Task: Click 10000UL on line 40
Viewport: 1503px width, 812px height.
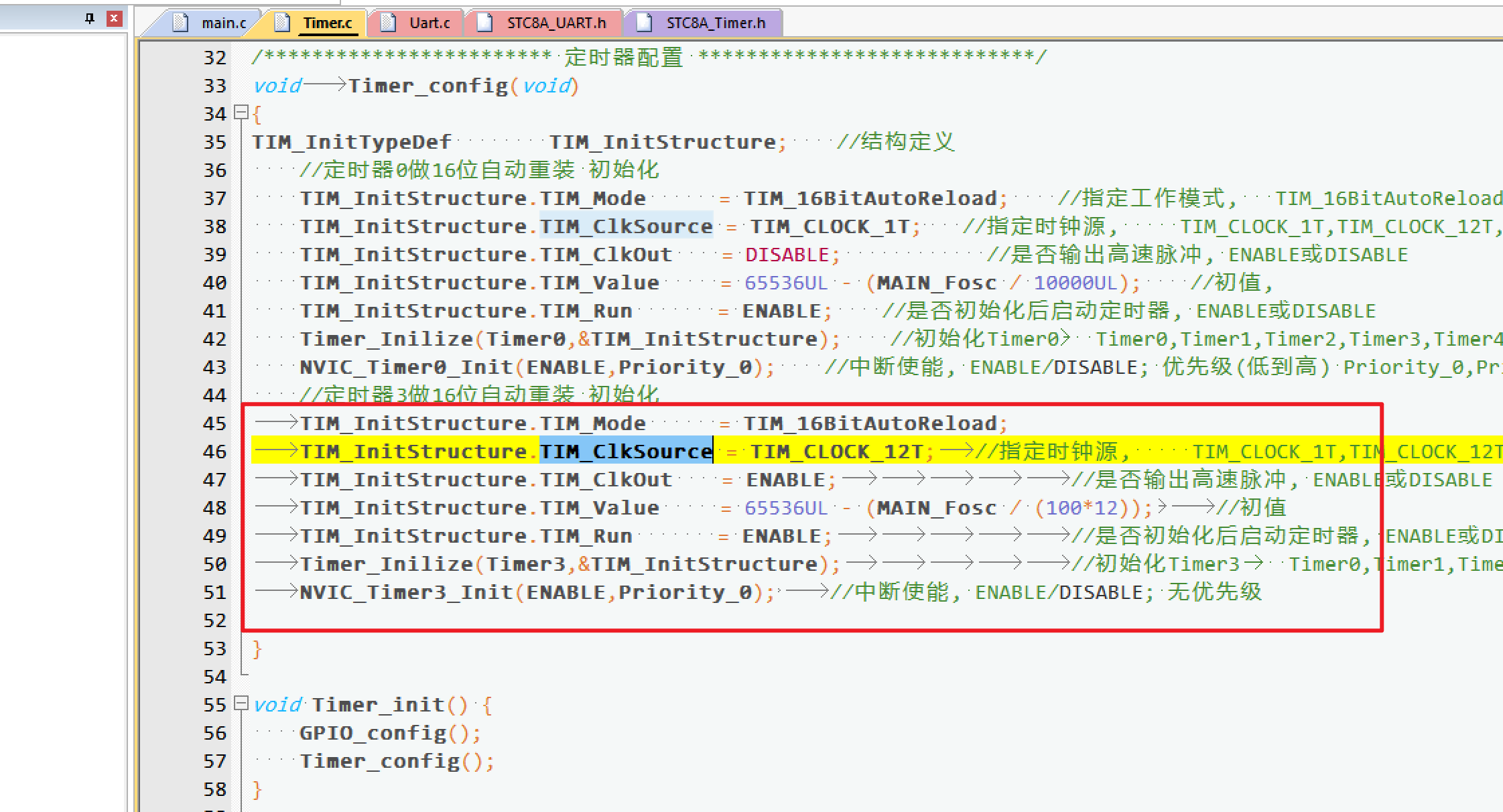Action: tap(1075, 283)
